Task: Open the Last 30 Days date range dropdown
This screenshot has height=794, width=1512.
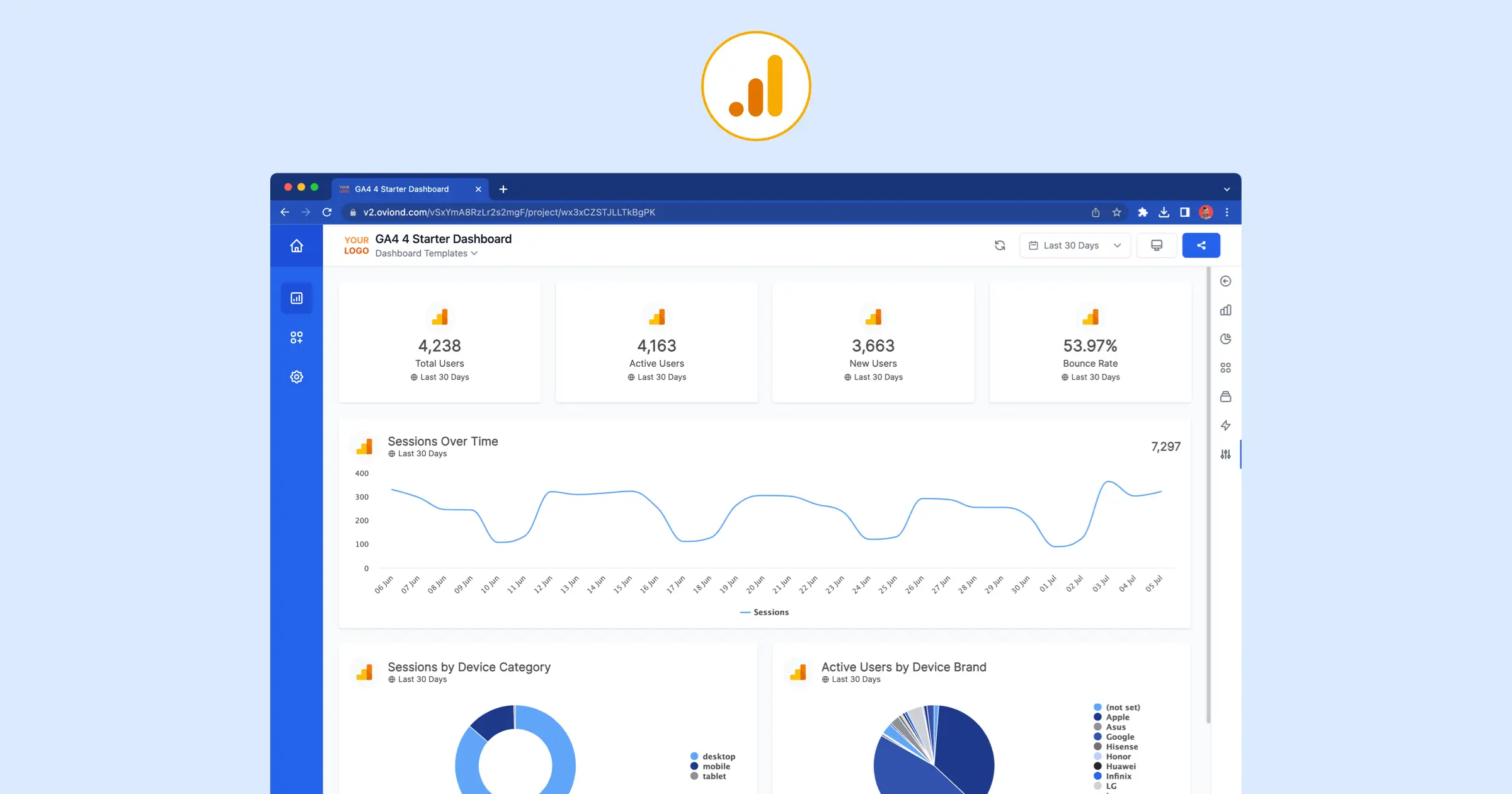Action: click(1075, 246)
